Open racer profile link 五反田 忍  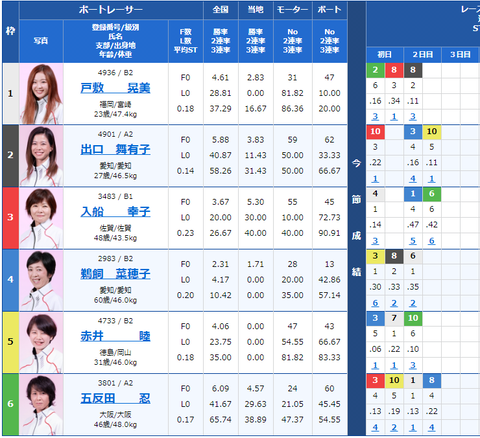[x=115, y=398]
